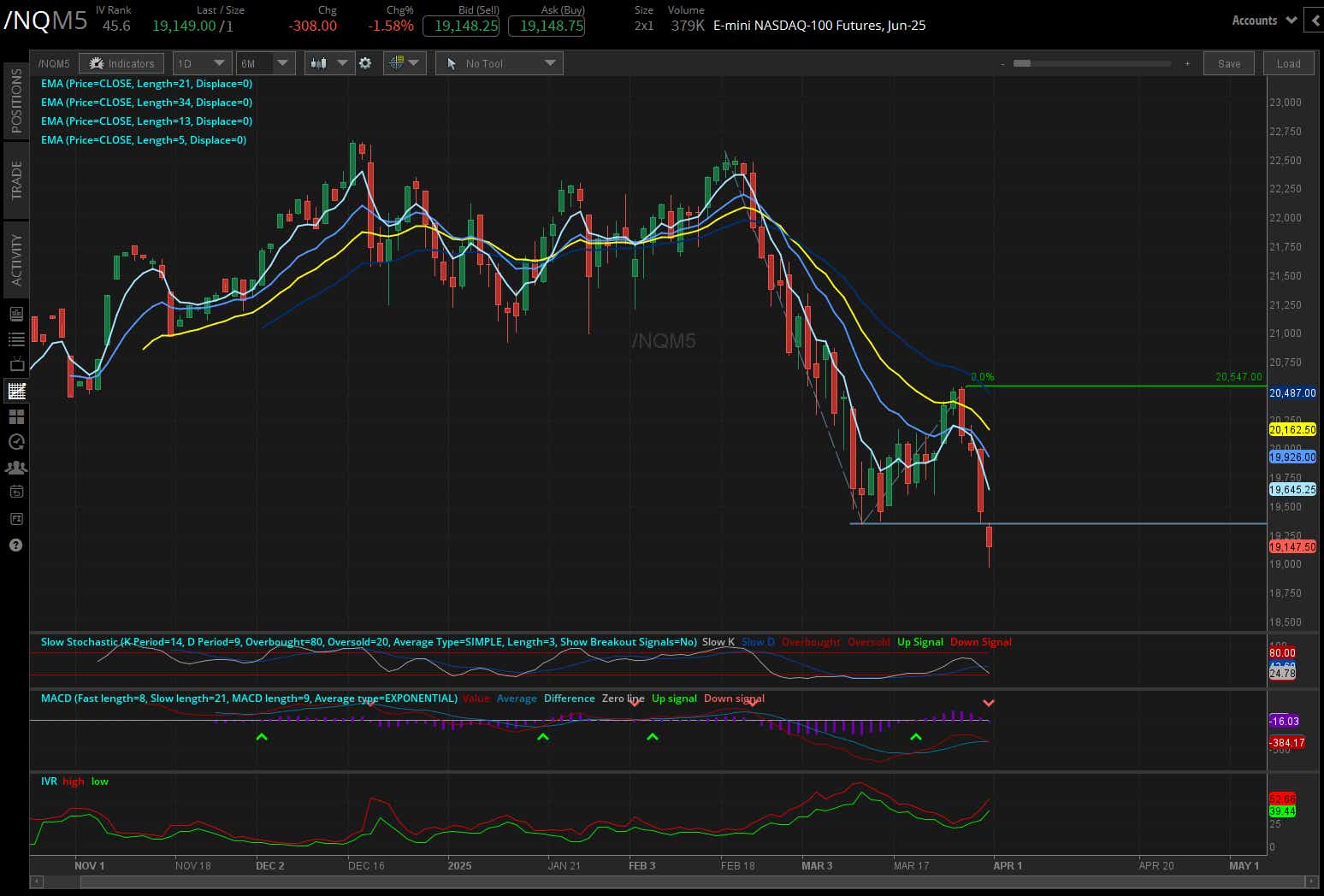Image resolution: width=1324 pixels, height=896 pixels.
Task: Open the chart settings gear
Action: pos(366,62)
